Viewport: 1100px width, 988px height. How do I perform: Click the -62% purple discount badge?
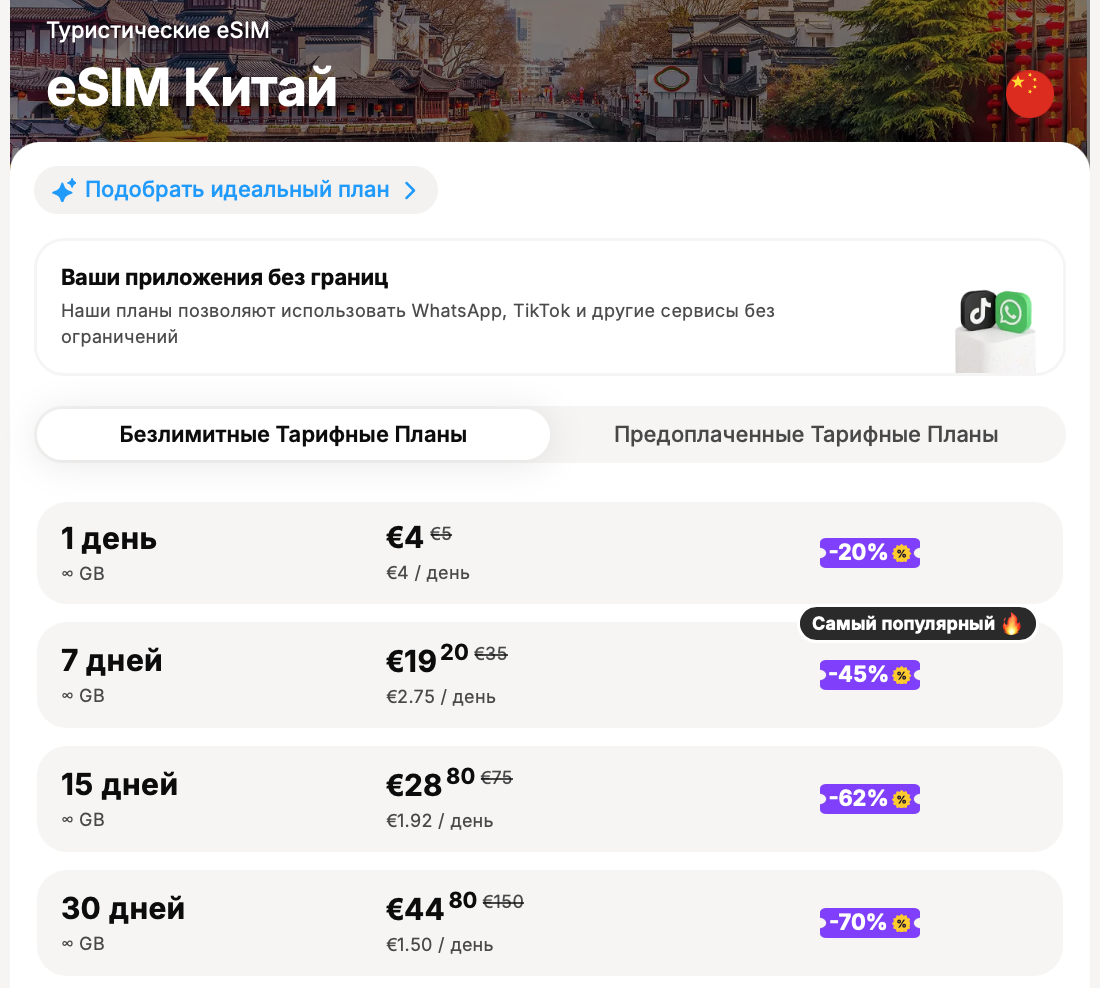[869, 799]
